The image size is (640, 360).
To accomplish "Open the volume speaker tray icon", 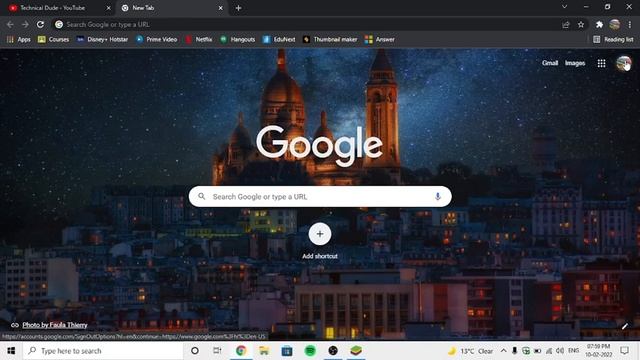I will 560,351.
